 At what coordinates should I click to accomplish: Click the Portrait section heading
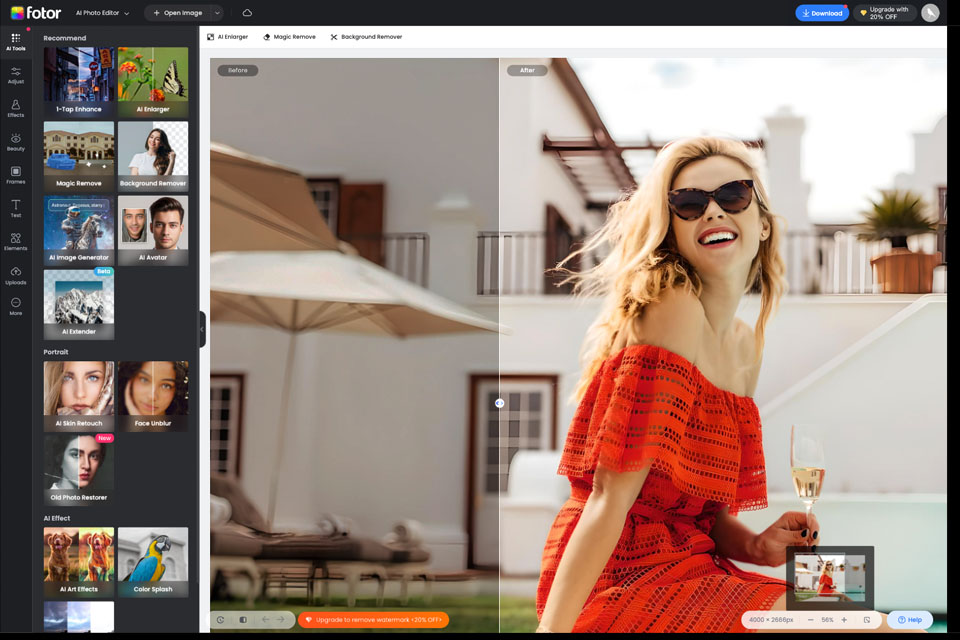click(56, 352)
